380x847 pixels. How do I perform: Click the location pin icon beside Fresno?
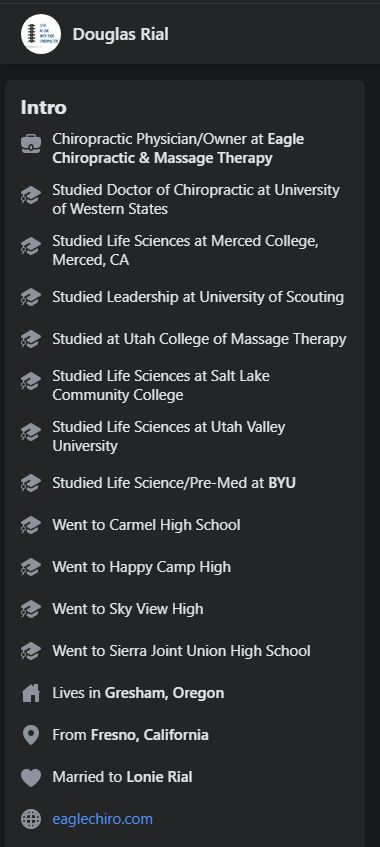[x=31, y=735]
